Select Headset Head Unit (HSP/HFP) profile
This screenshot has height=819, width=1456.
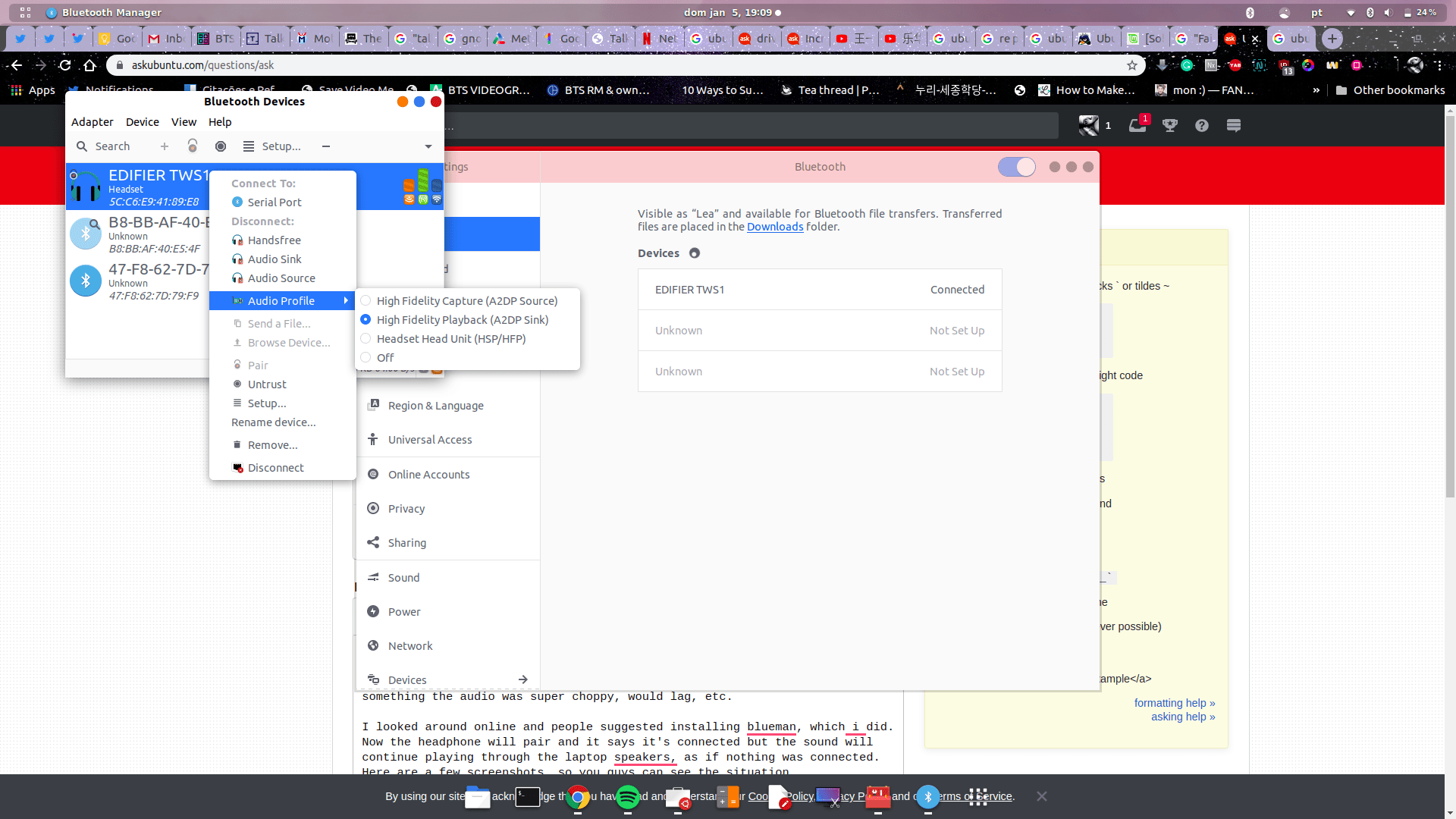pos(450,339)
